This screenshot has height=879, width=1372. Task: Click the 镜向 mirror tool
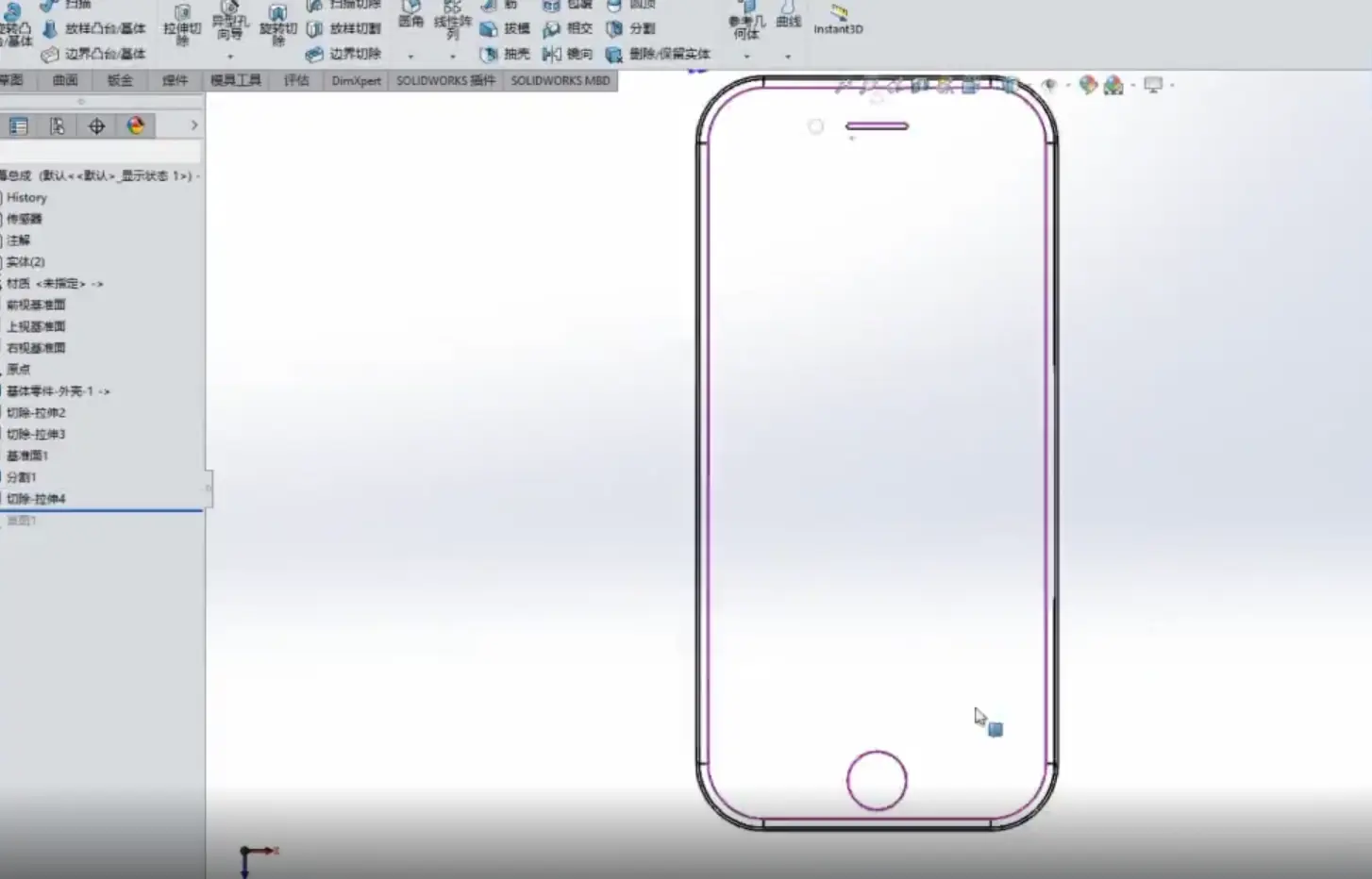[x=568, y=55]
